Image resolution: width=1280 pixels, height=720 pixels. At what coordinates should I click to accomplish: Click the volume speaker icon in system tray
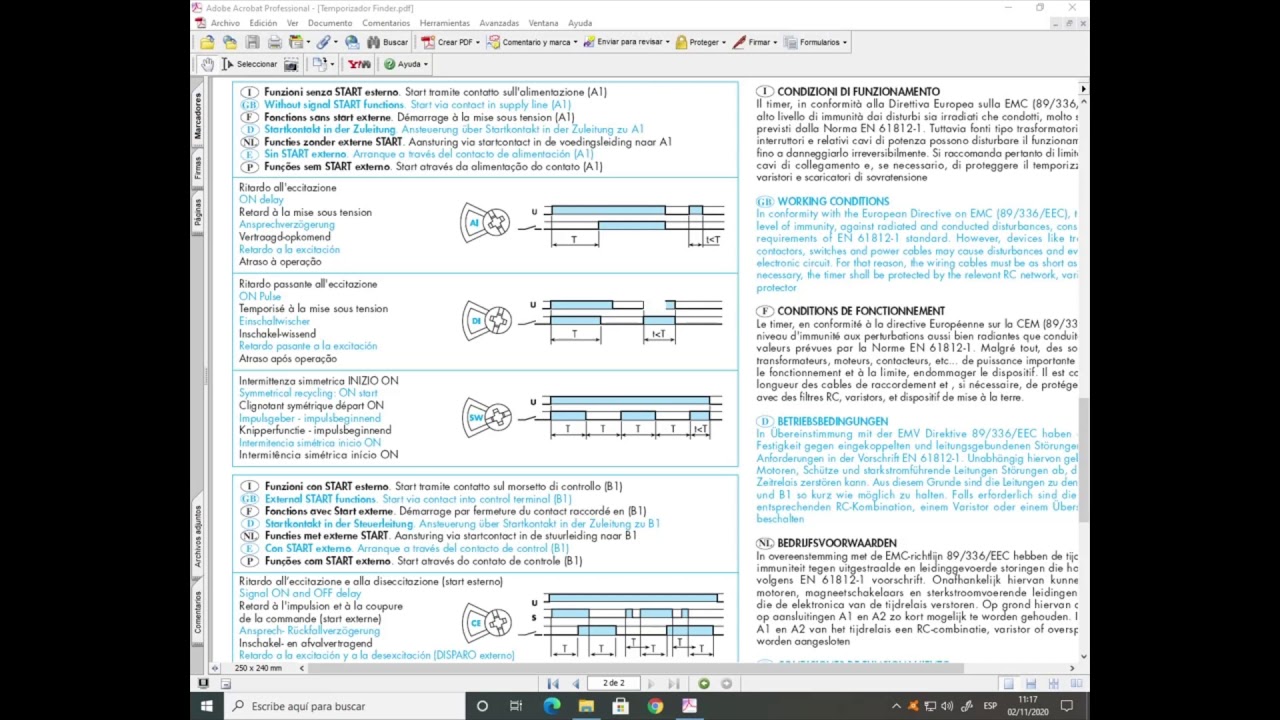[x=947, y=706]
